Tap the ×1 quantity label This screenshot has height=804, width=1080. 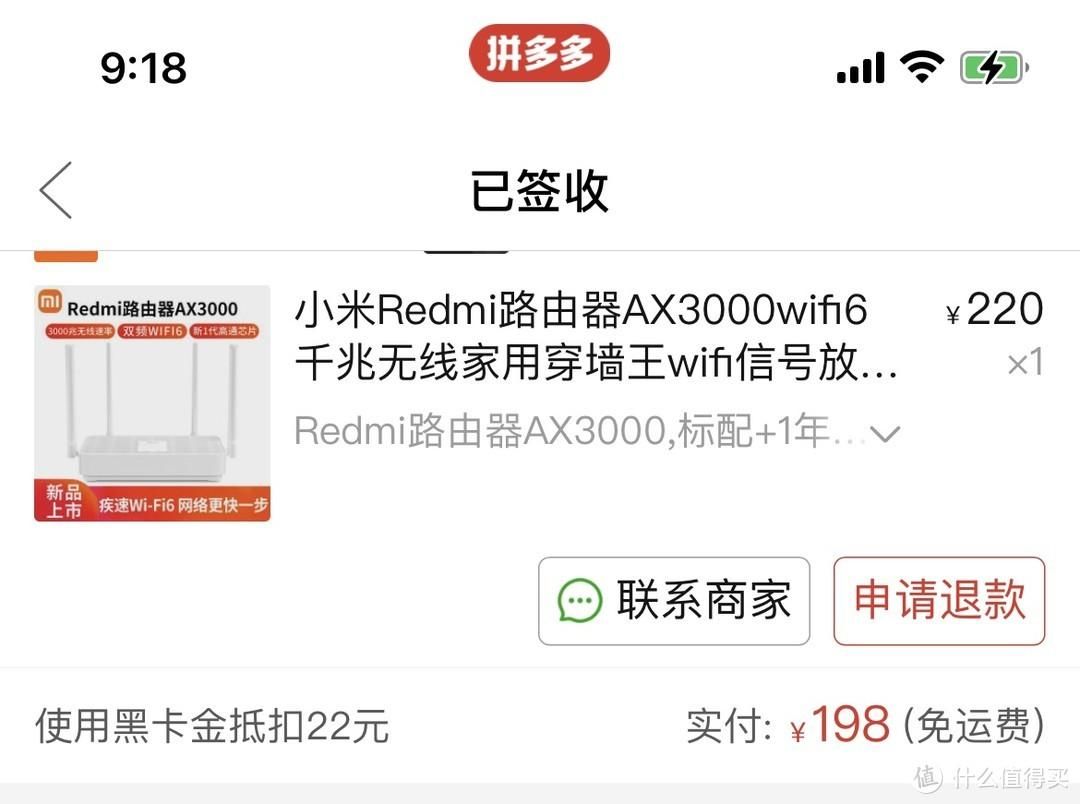point(1025,363)
